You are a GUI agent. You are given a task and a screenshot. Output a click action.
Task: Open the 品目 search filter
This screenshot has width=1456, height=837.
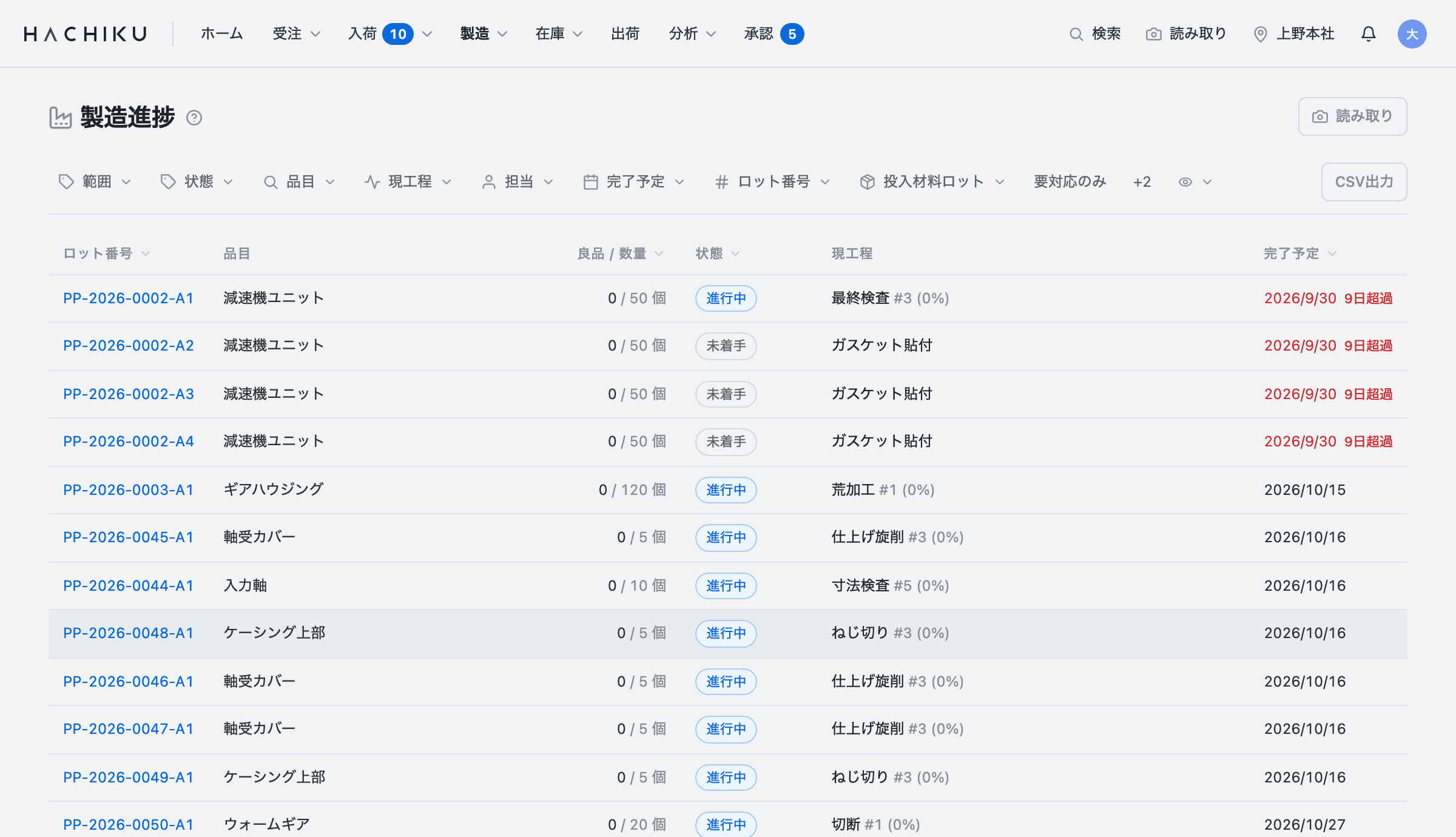click(x=299, y=182)
